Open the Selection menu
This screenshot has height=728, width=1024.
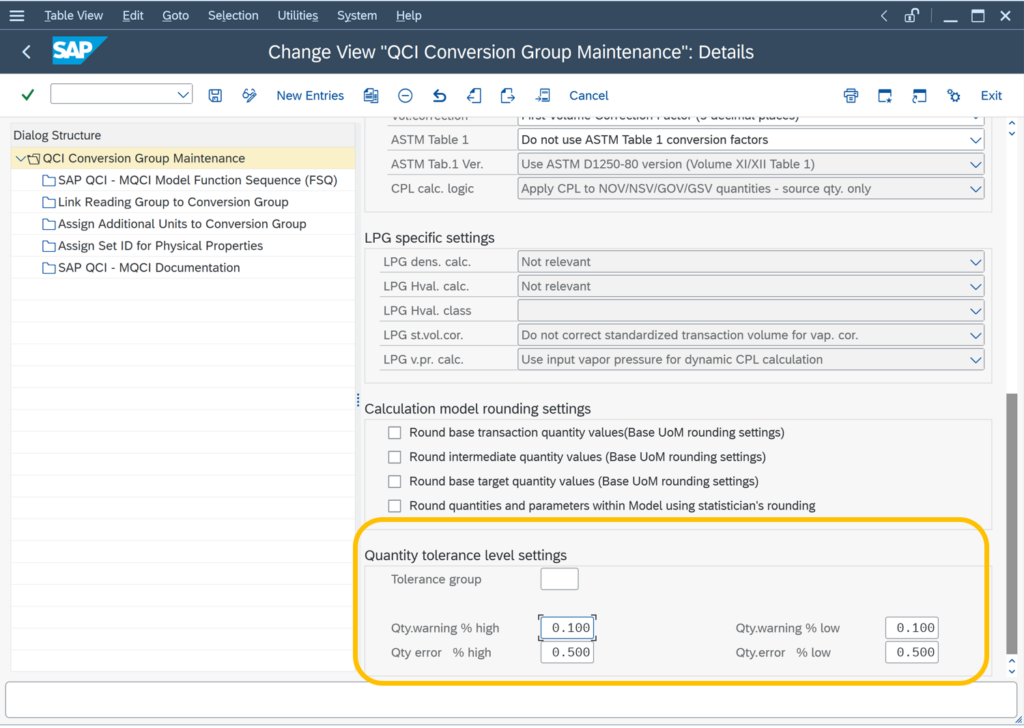click(233, 15)
